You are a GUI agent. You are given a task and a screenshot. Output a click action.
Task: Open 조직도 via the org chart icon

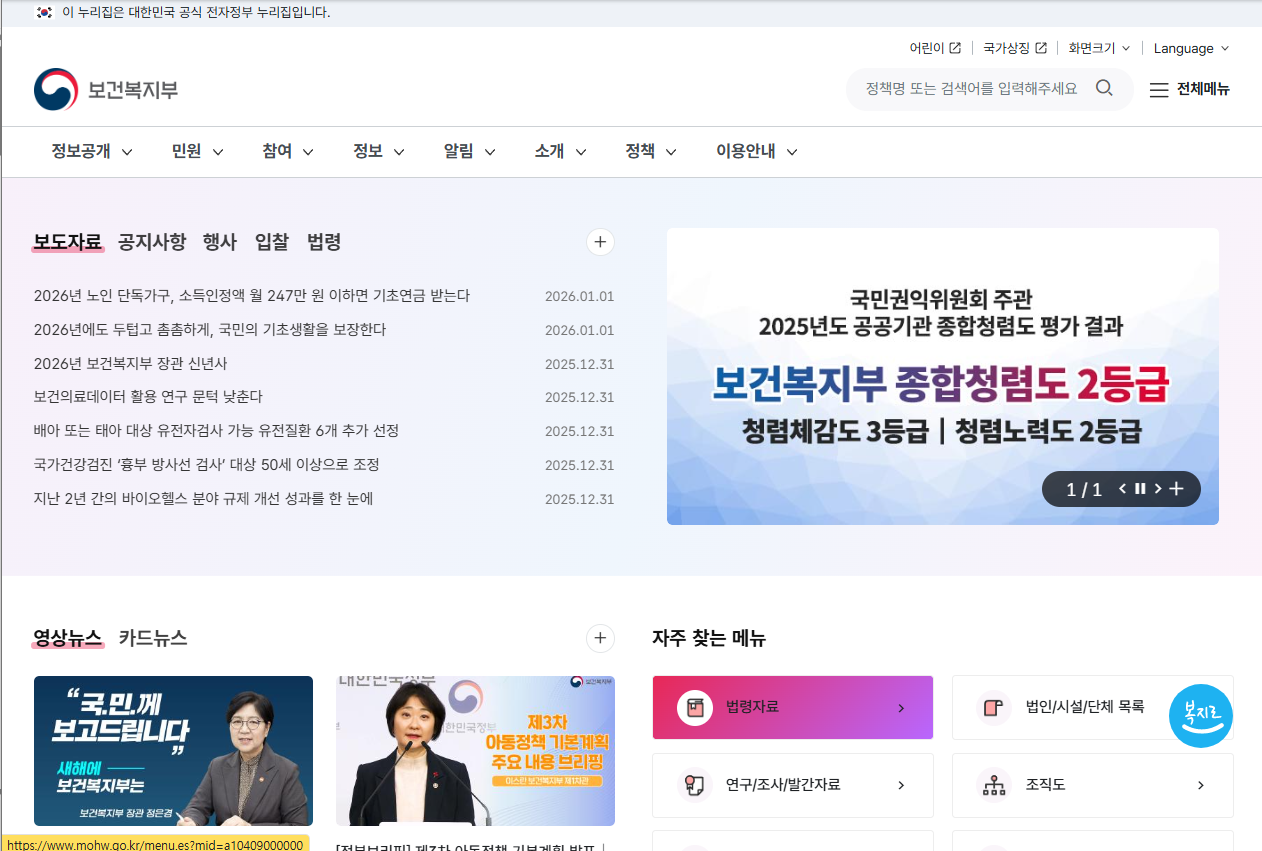(994, 786)
